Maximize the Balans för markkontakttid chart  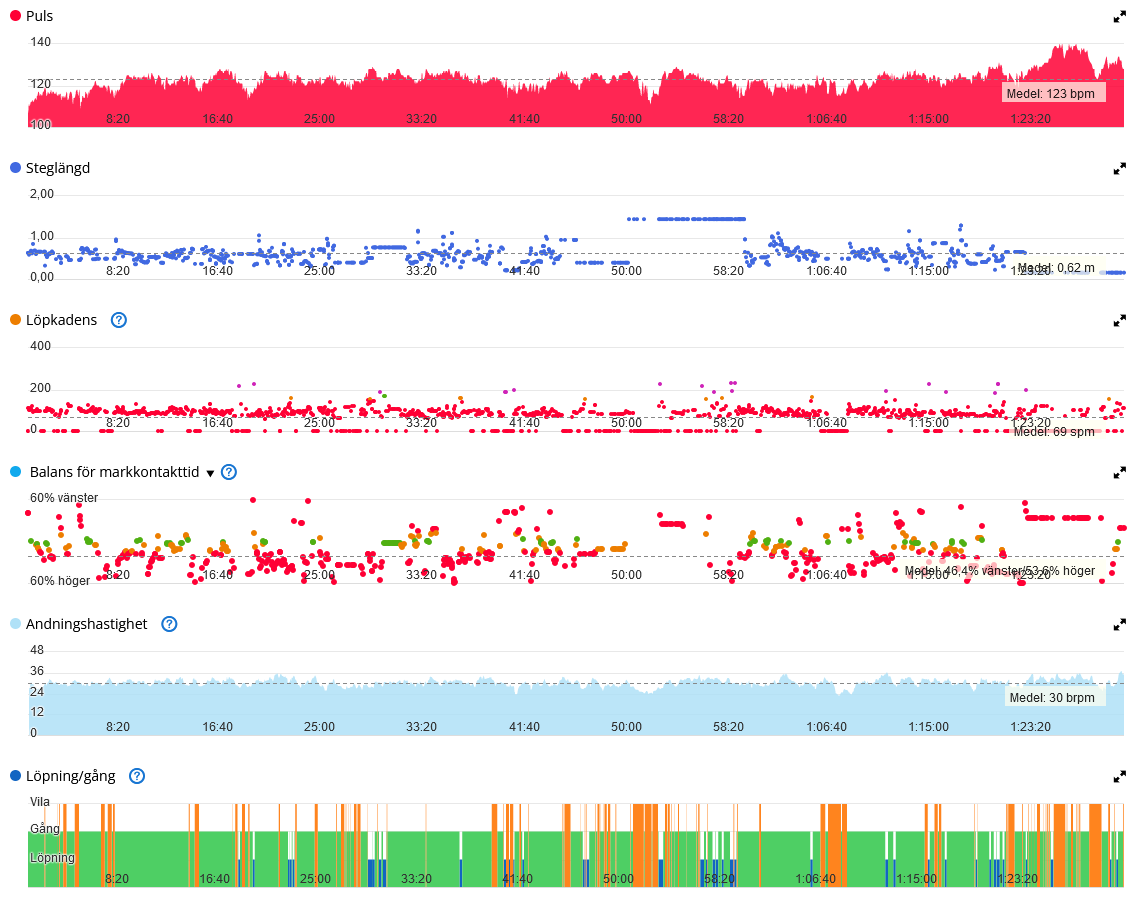pyautogui.click(x=1119, y=472)
